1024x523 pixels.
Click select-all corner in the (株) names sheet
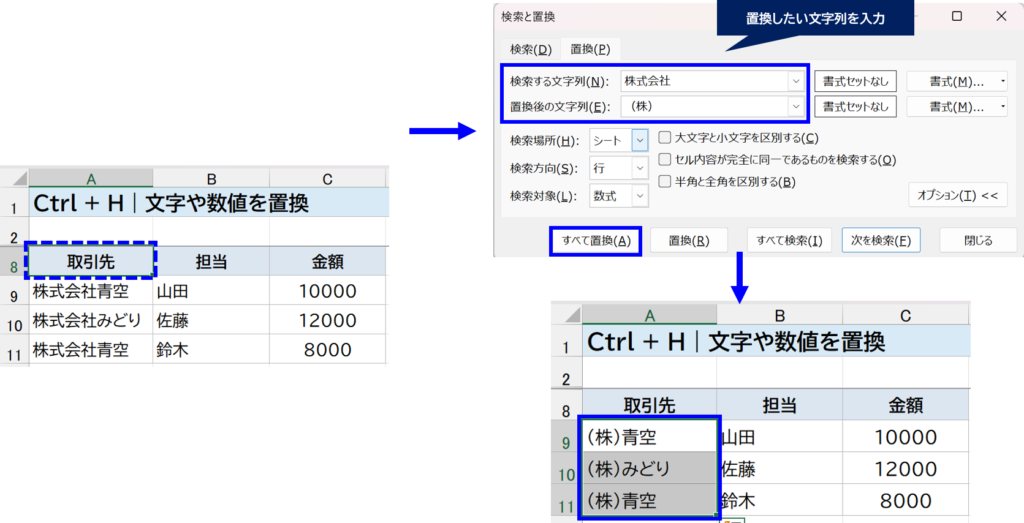click(x=567, y=315)
